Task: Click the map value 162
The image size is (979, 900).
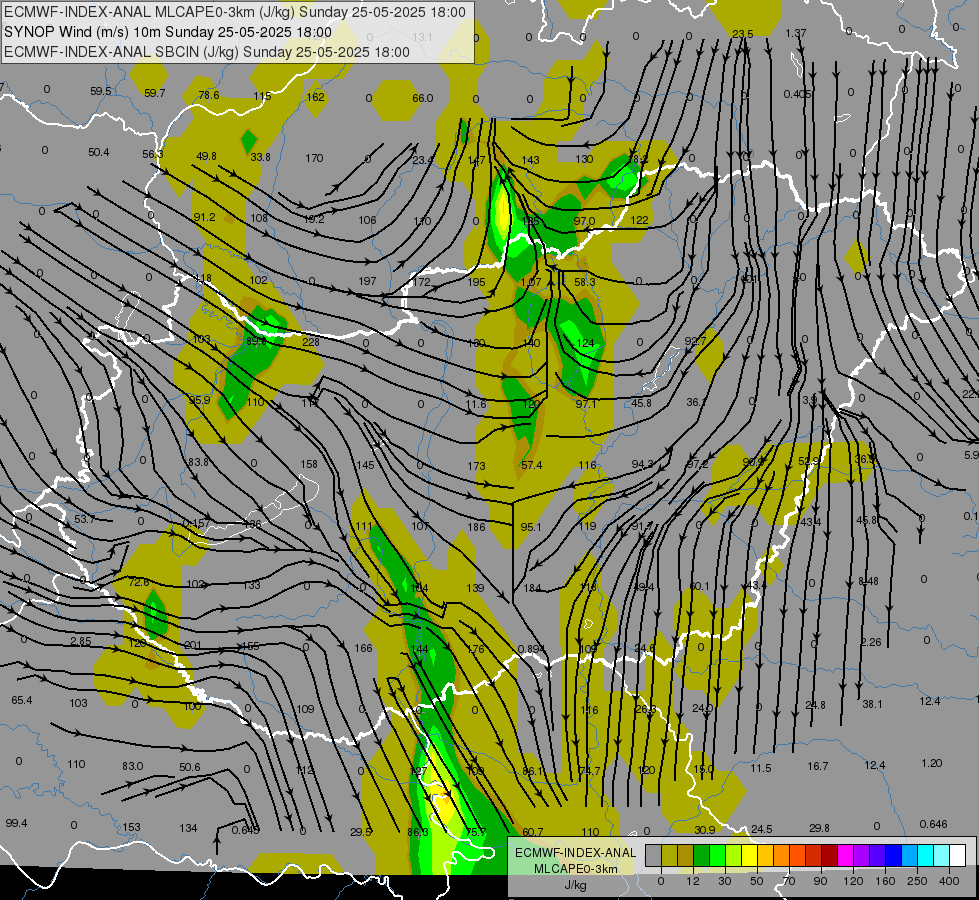Action: tap(315, 97)
